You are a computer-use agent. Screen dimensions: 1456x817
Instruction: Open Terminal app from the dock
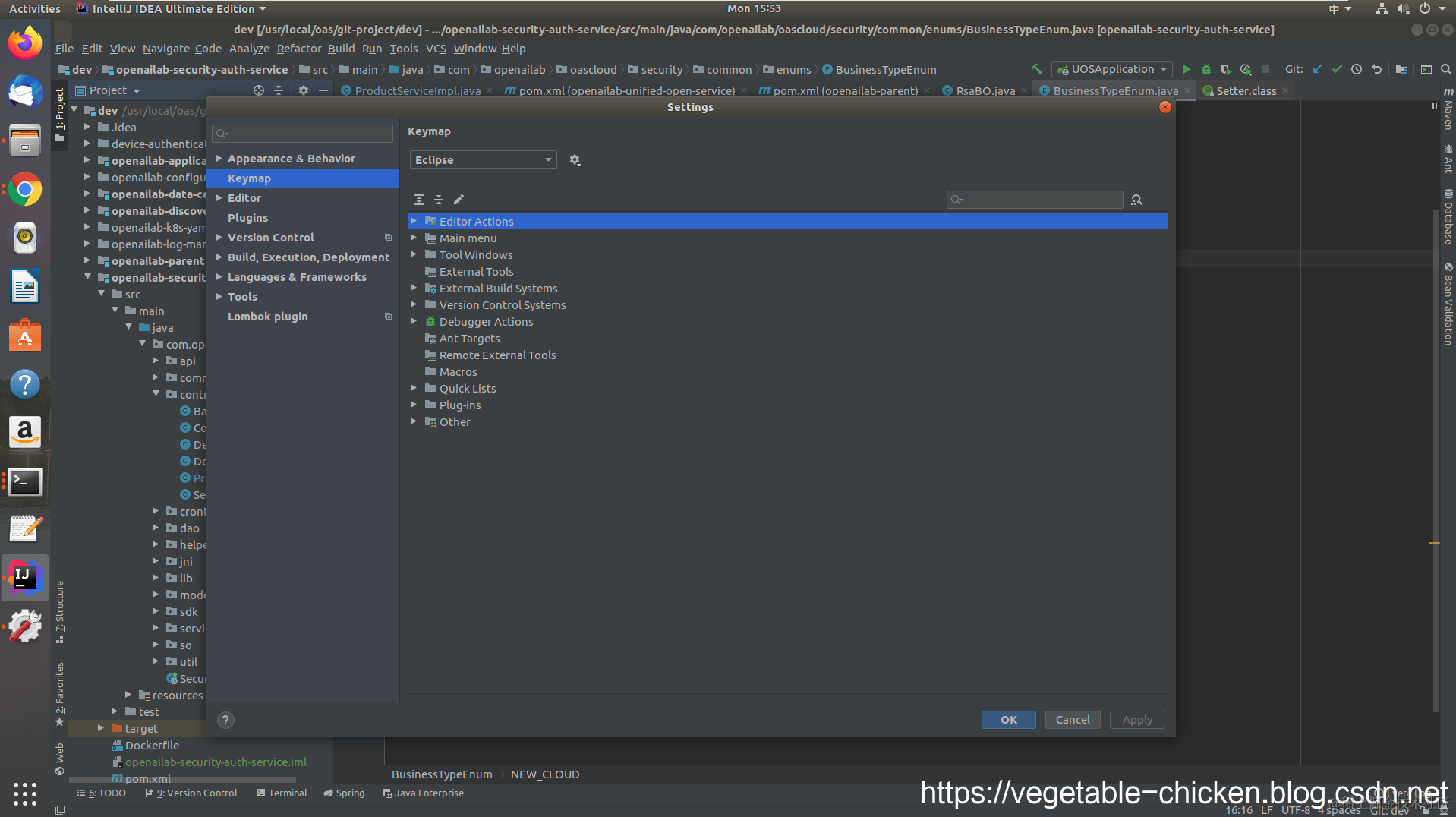(25, 481)
